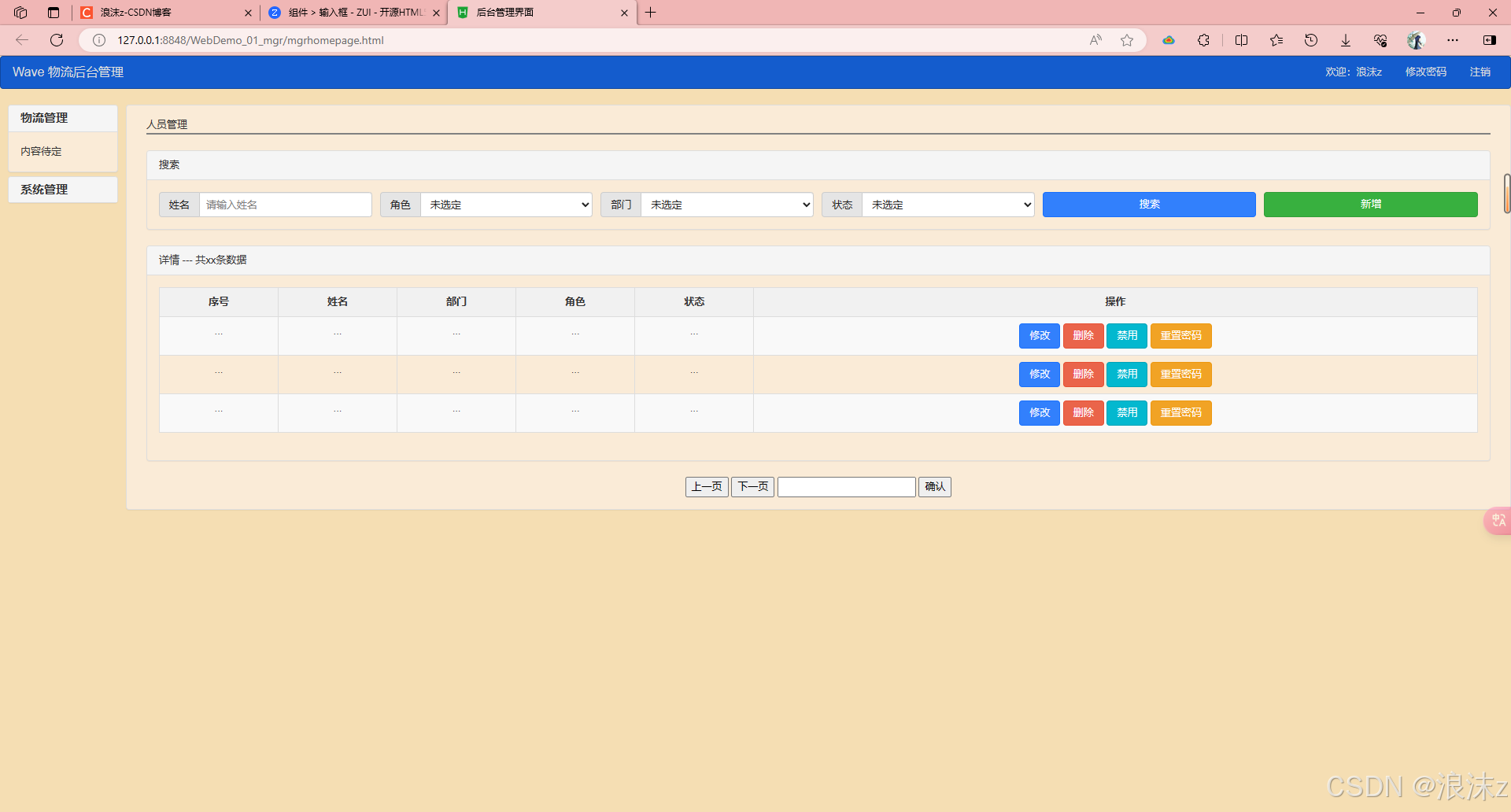Expand the 物流管理 sidebar menu
1511x812 pixels.
pos(63,118)
